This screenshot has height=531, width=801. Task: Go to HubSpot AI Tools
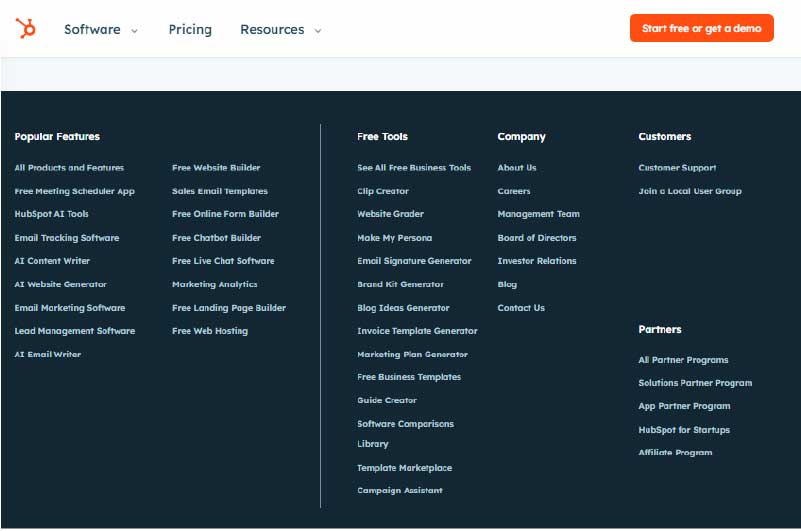[52, 214]
